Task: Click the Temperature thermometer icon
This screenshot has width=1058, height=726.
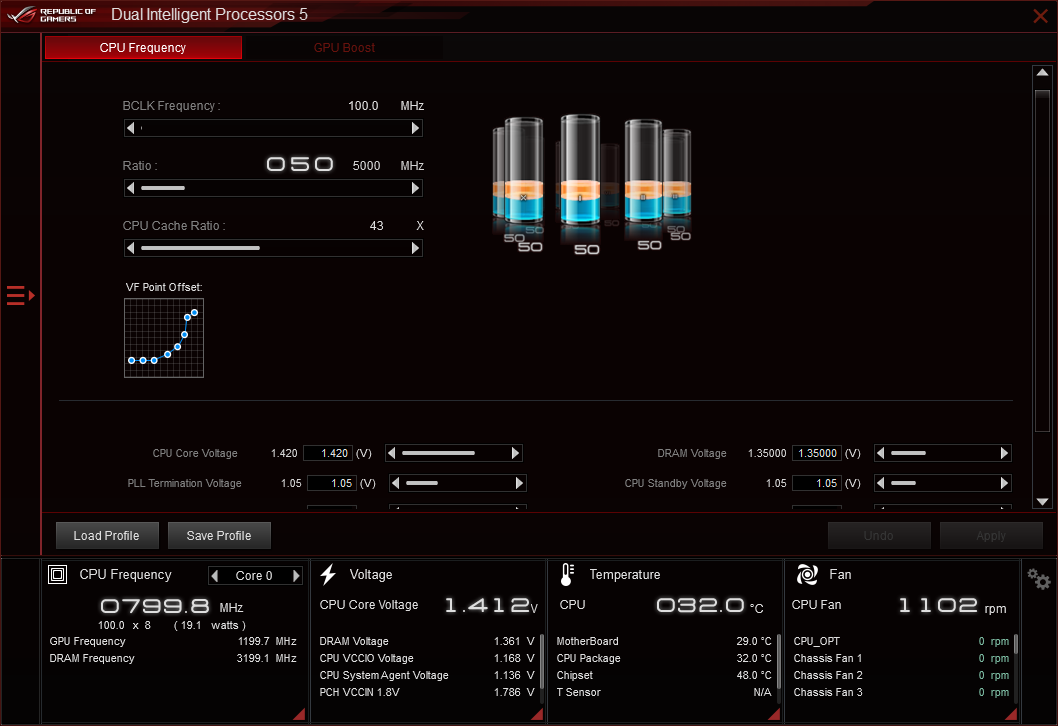Action: 567,575
